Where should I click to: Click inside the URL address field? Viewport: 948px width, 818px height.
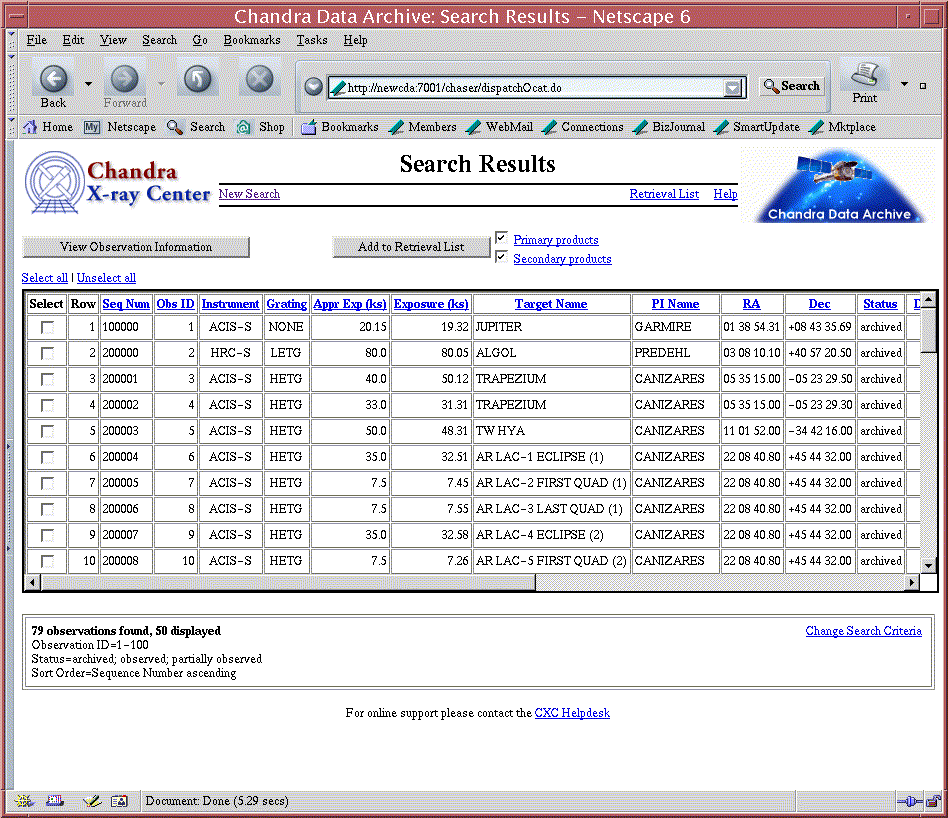[530, 88]
